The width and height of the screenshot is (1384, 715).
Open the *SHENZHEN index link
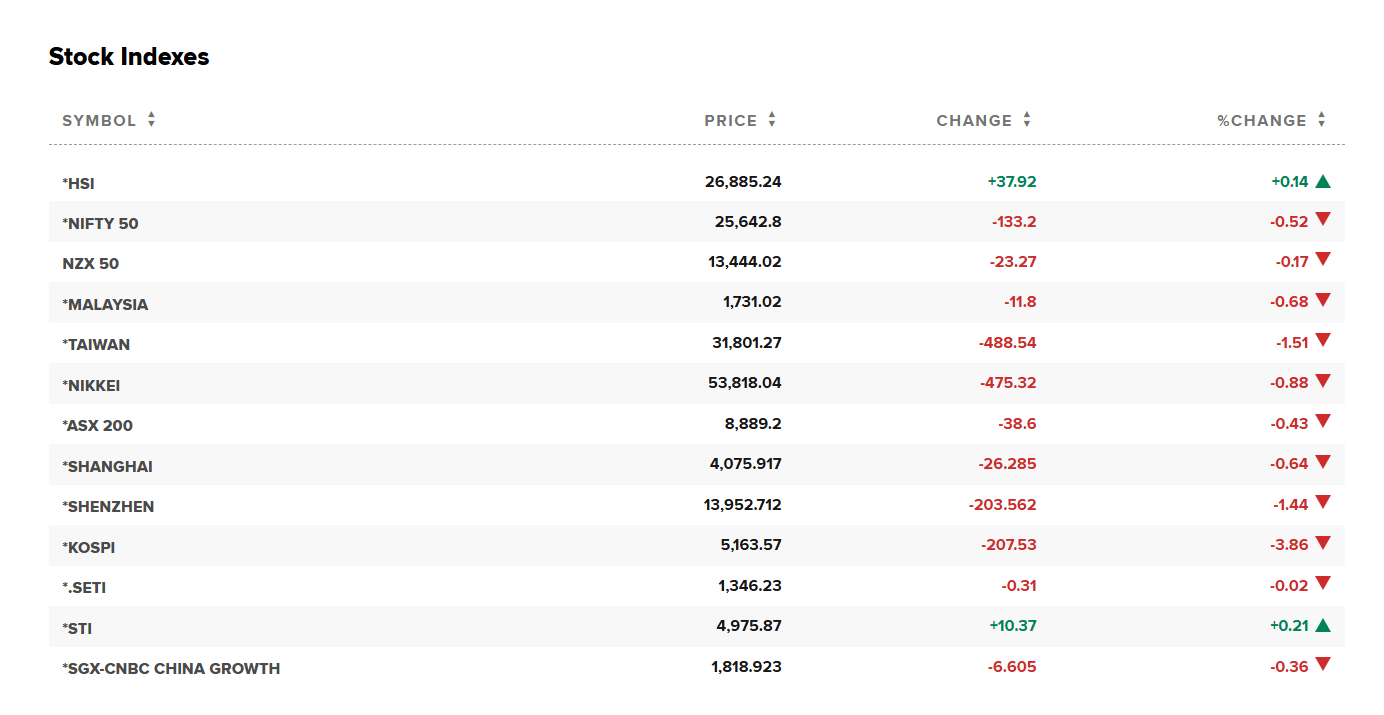108,507
